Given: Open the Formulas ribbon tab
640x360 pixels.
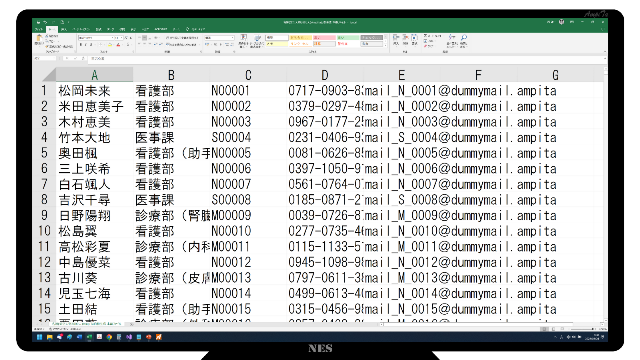Looking at the screenshot, I should coord(98,29).
